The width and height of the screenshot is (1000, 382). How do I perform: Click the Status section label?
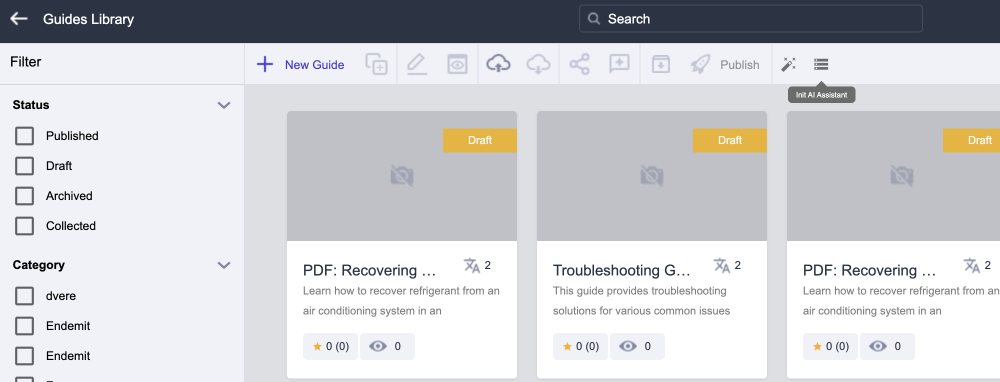(31, 105)
